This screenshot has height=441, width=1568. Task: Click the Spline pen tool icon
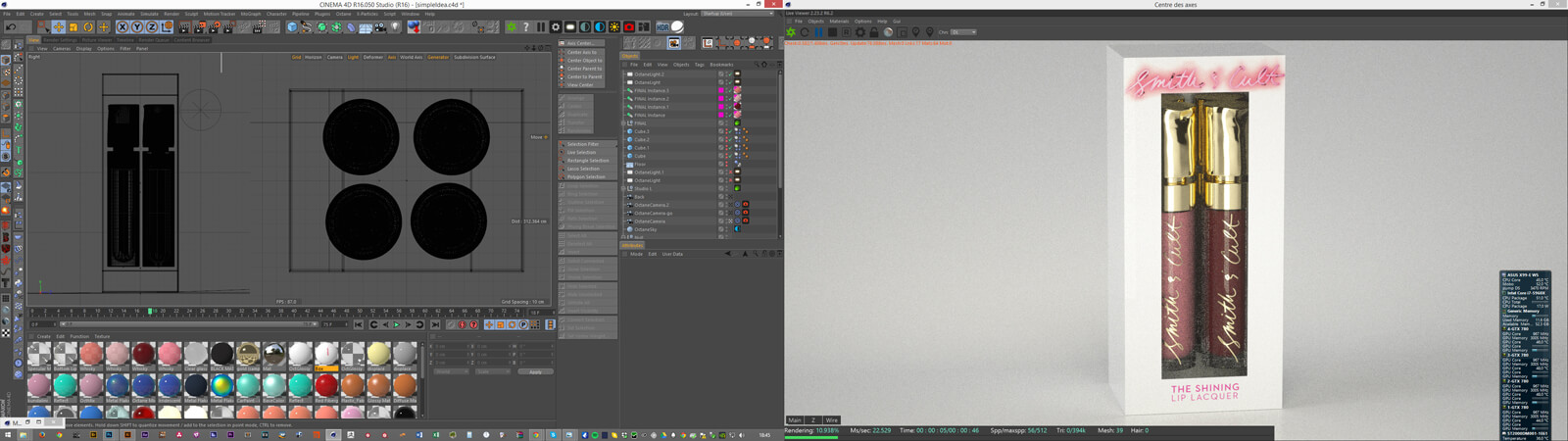coord(306,26)
